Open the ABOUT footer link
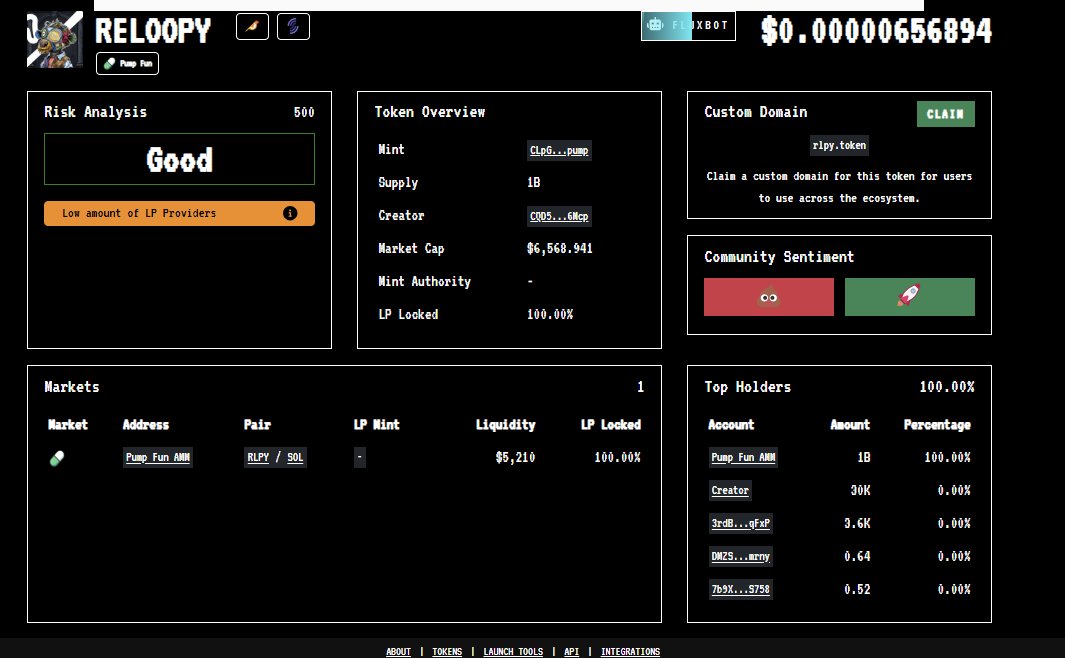 (398, 651)
